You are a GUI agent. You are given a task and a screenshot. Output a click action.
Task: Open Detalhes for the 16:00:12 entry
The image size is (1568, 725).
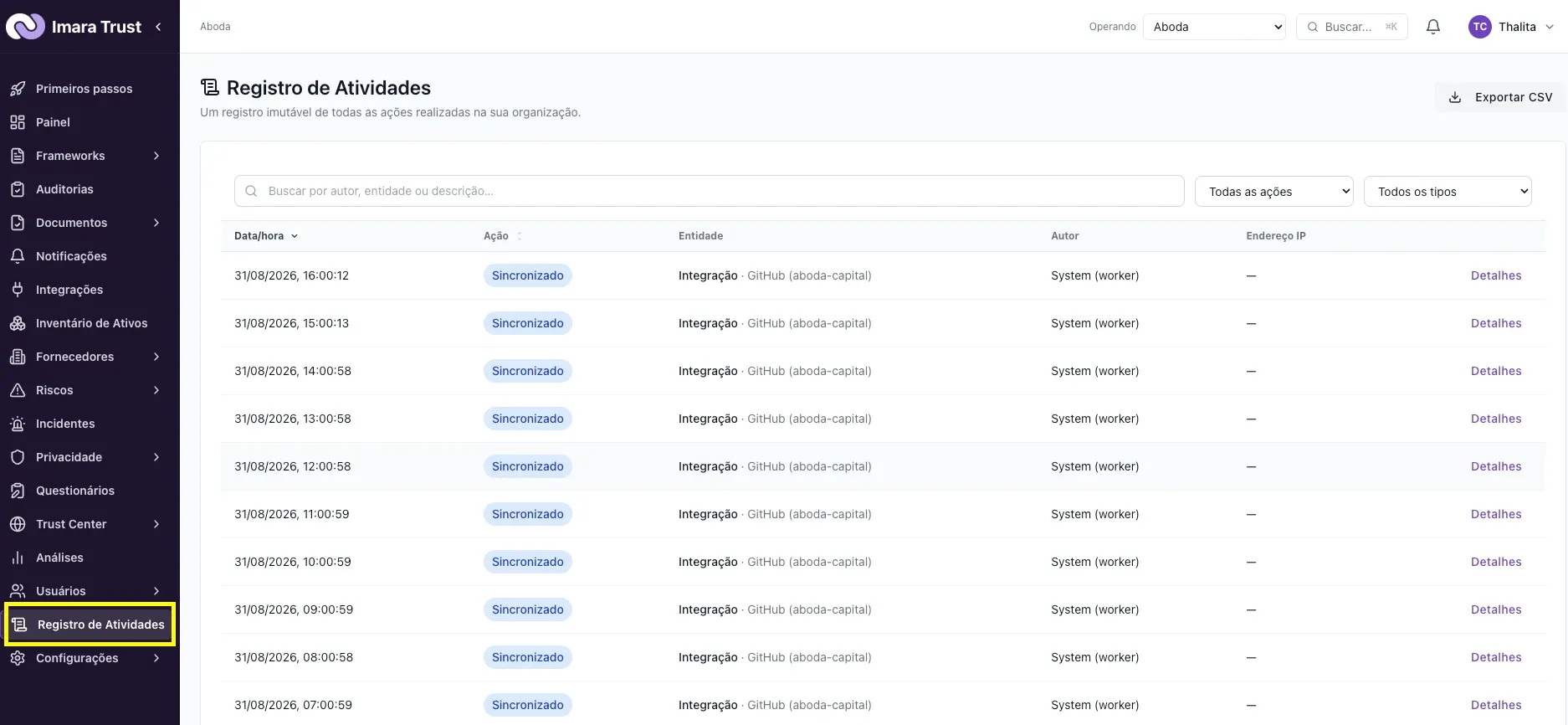point(1496,275)
